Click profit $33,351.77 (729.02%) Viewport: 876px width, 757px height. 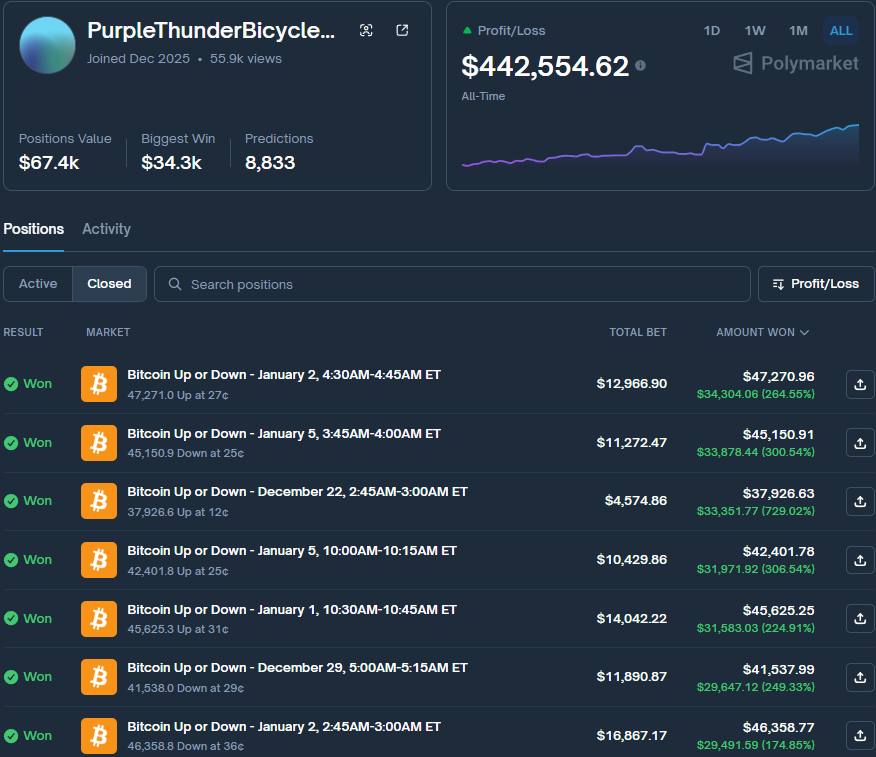[x=755, y=511]
